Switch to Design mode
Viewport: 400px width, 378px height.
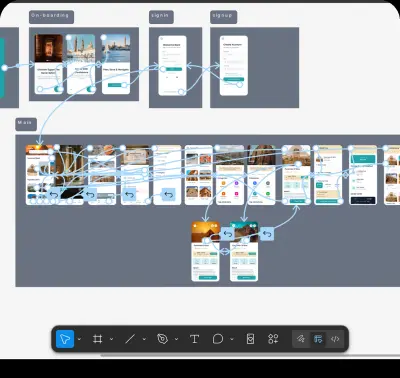[x=318, y=339]
